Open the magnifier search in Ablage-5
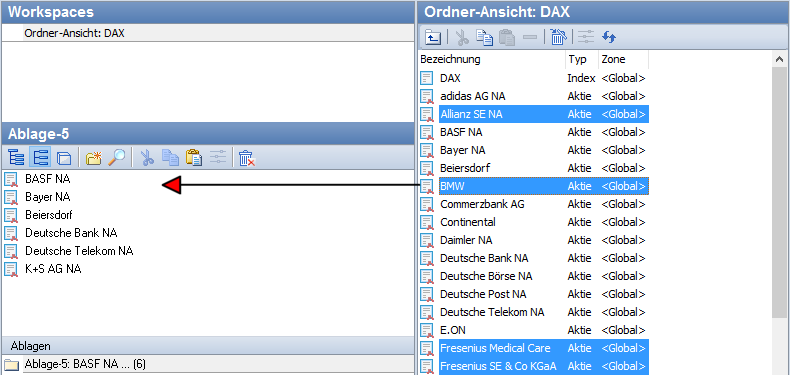The height and width of the screenshot is (375, 790). click(117, 158)
